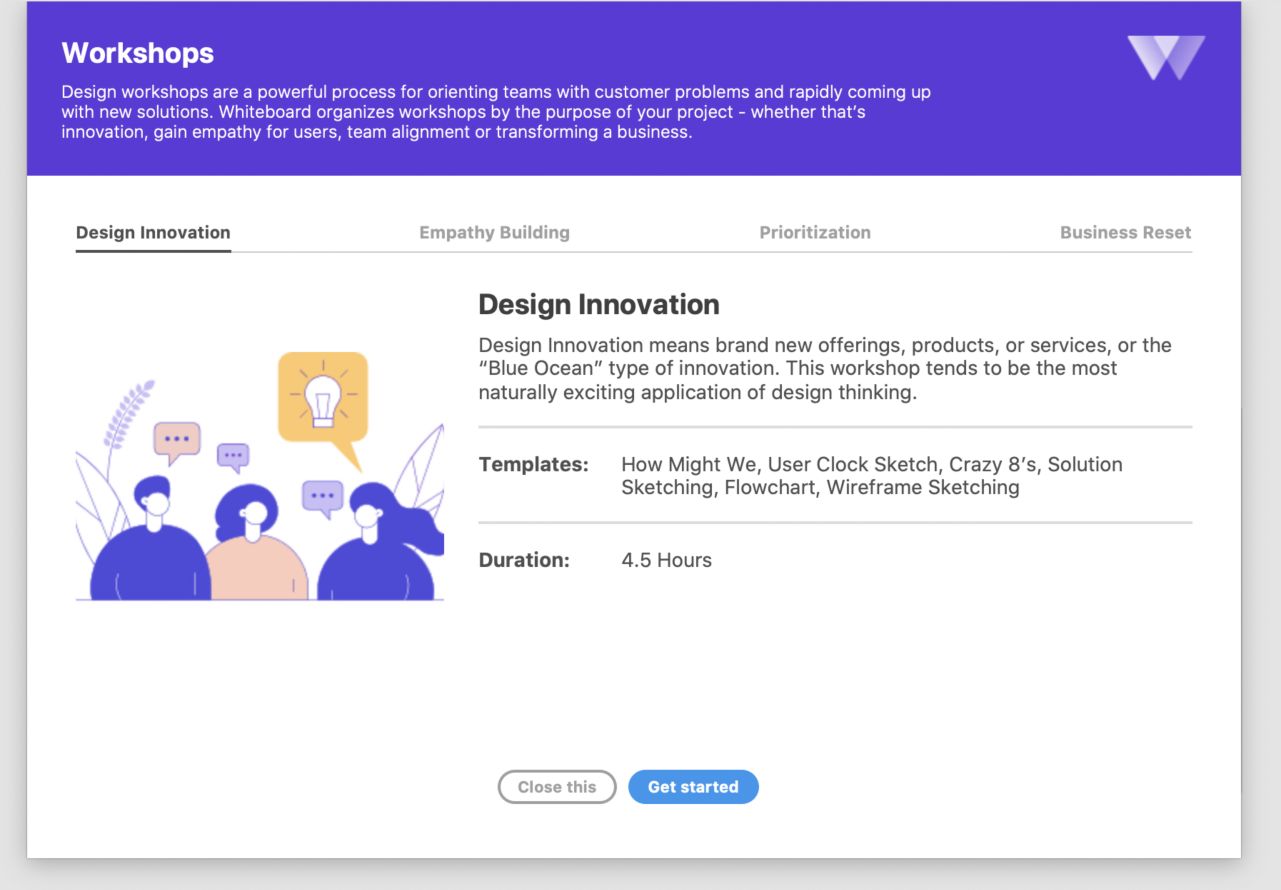This screenshot has height=890, width=1281.
Task: Click the Get started button
Action: [693, 787]
